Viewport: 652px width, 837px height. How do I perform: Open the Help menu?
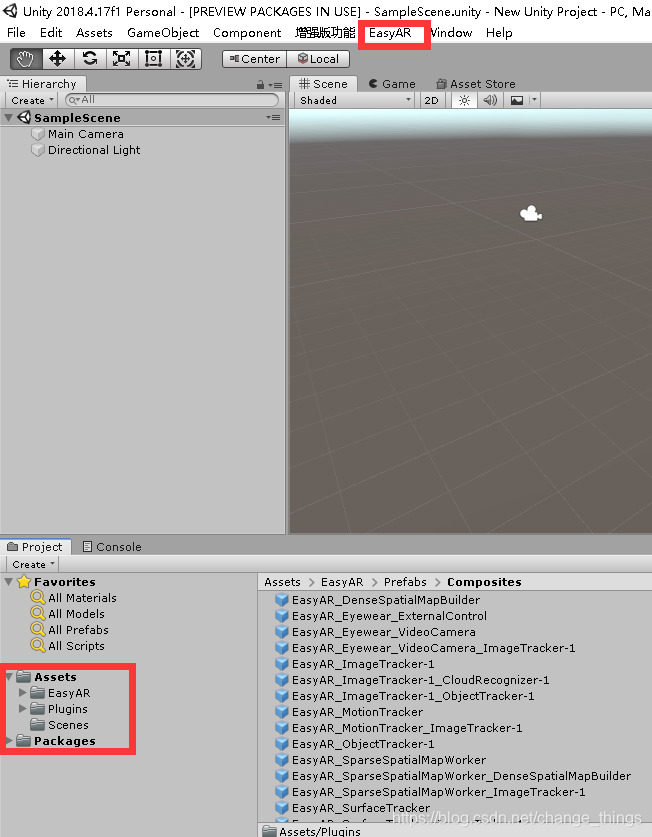pyautogui.click(x=499, y=33)
